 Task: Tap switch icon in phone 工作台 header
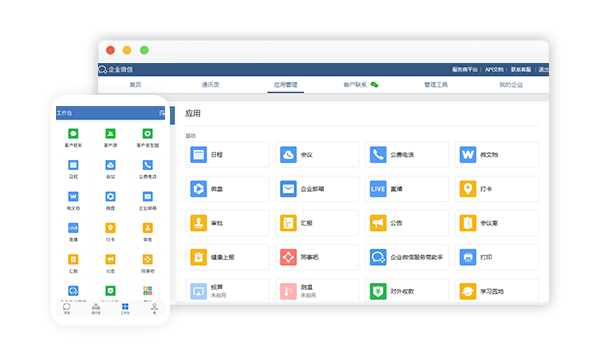tap(162, 113)
